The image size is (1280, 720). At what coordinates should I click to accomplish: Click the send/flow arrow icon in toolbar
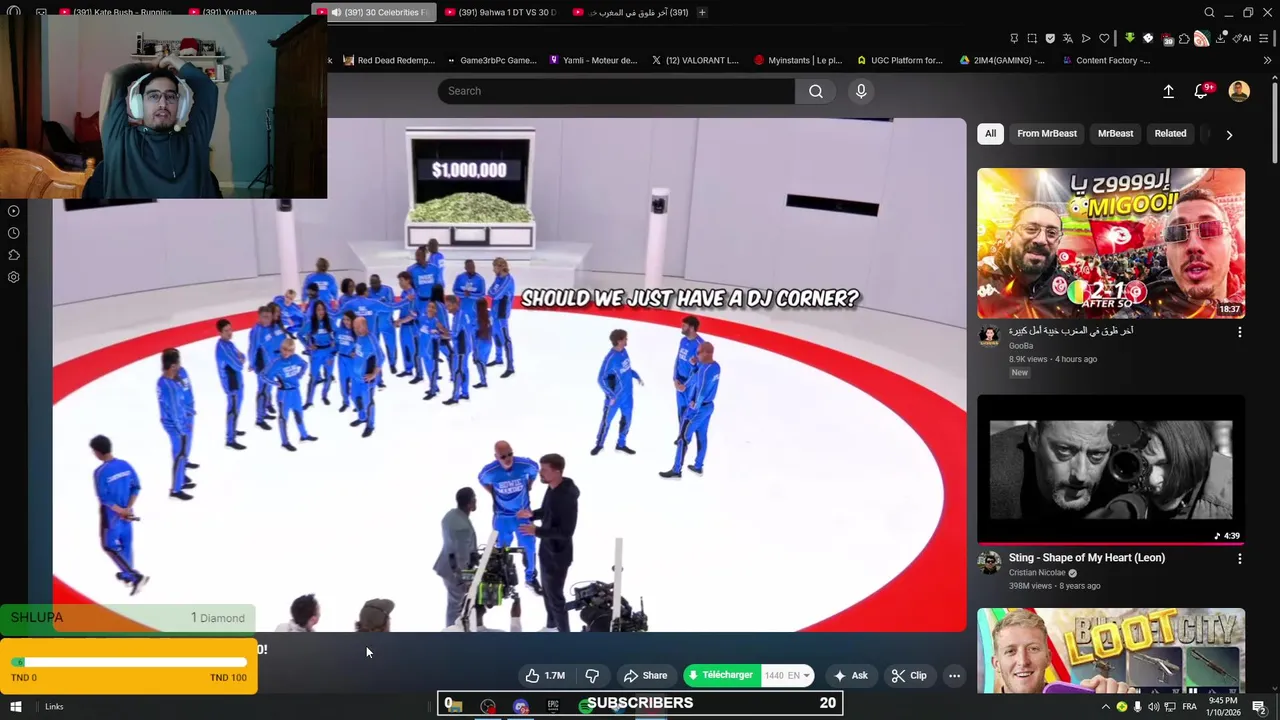click(1086, 38)
